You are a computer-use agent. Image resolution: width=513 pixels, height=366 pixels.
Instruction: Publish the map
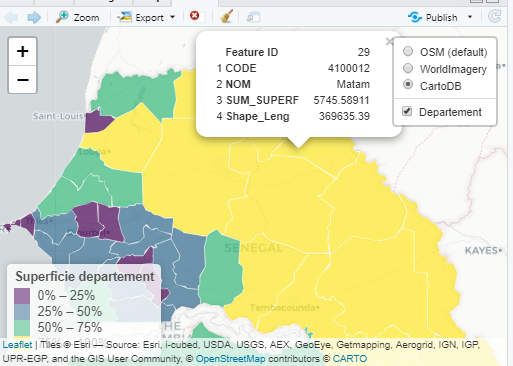tap(433, 17)
